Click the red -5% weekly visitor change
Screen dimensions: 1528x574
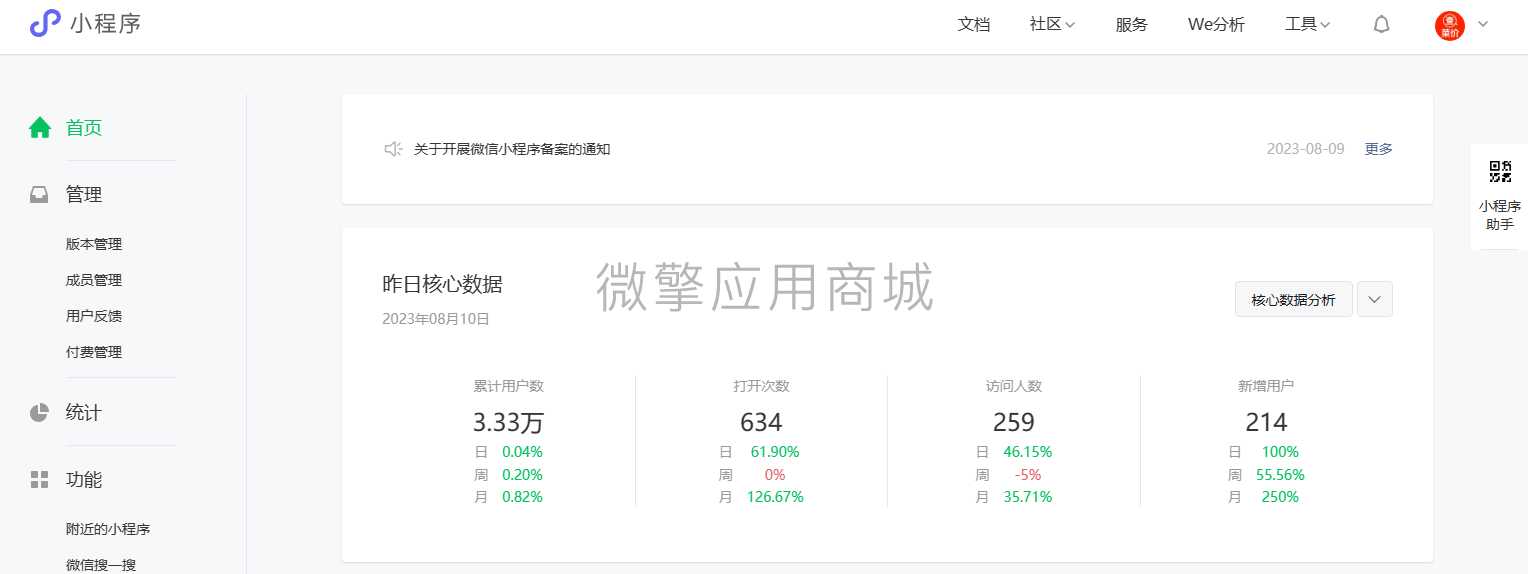(1028, 475)
